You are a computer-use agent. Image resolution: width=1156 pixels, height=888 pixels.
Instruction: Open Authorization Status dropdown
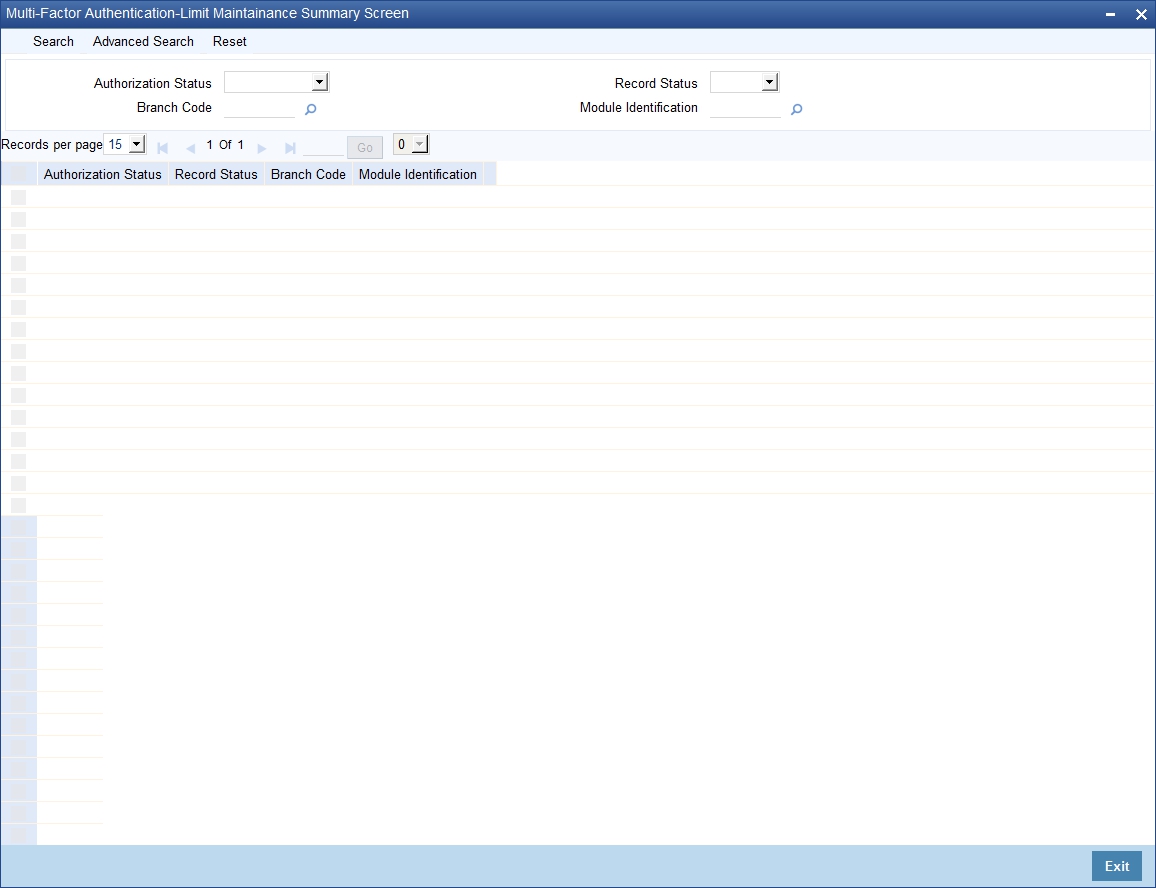[276, 82]
